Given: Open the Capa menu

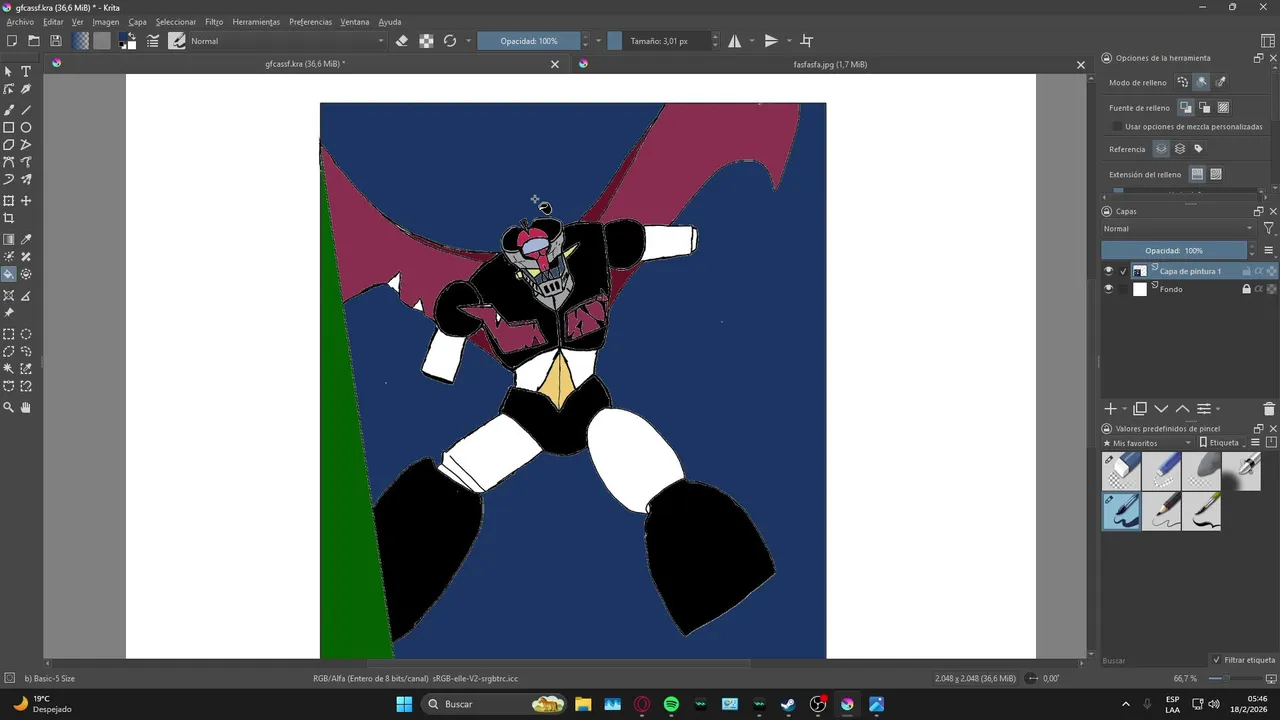Looking at the screenshot, I should (x=137, y=22).
